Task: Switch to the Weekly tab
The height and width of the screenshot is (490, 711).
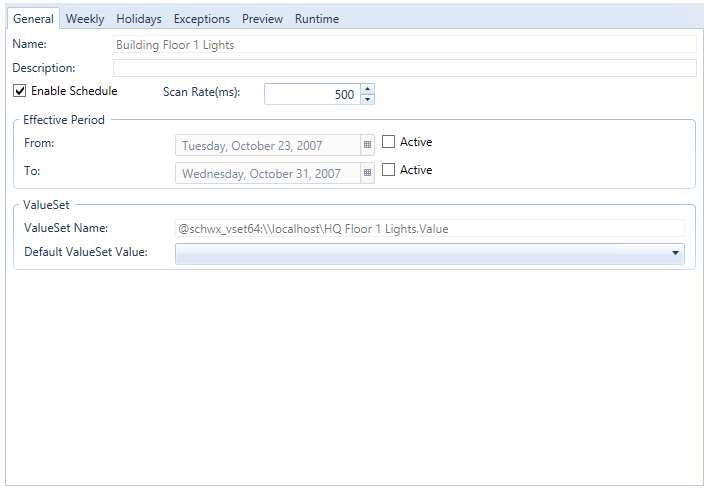Action: tap(85, 19)
